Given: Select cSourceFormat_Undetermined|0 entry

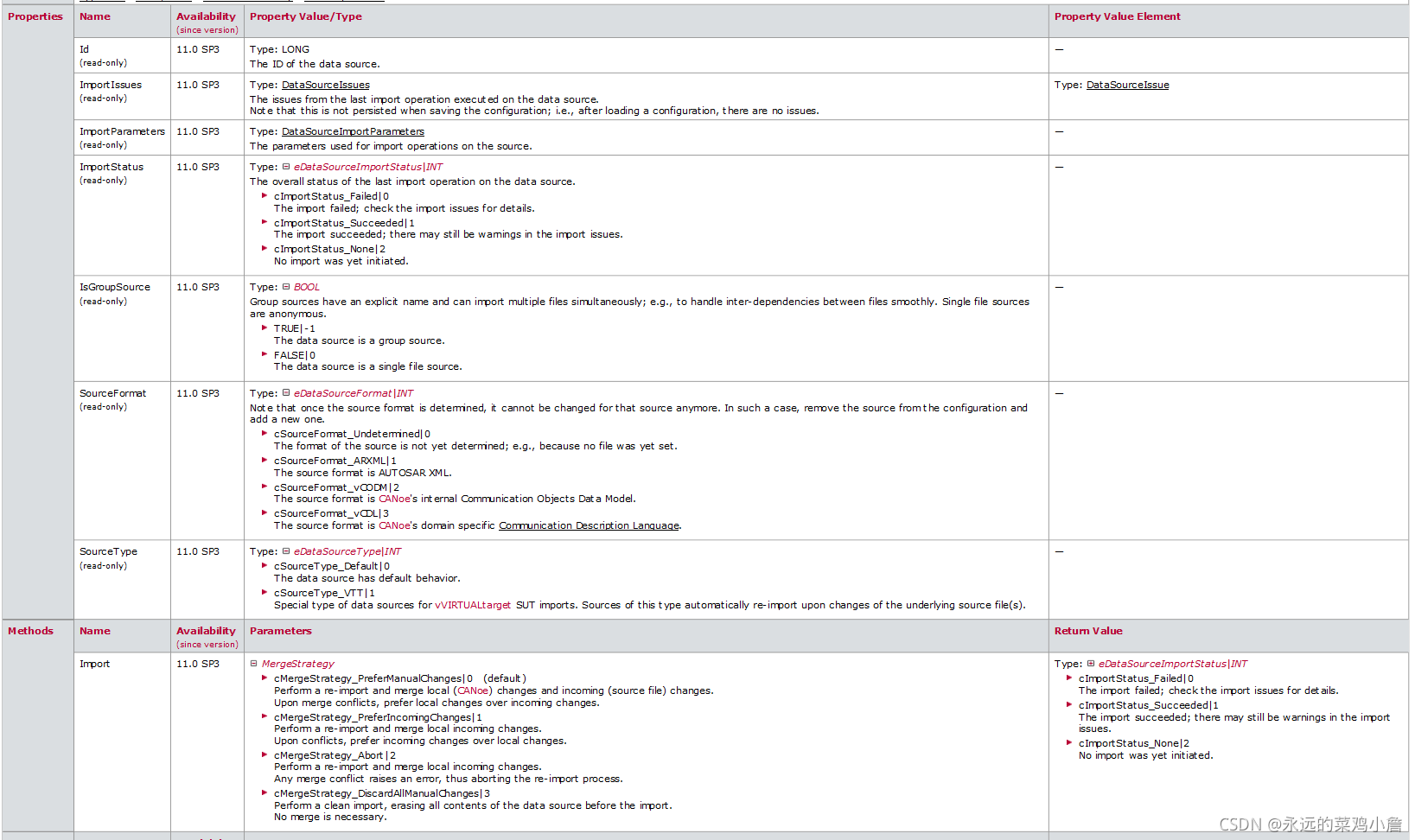Looking at the screenshot, I should pos(352,434).
